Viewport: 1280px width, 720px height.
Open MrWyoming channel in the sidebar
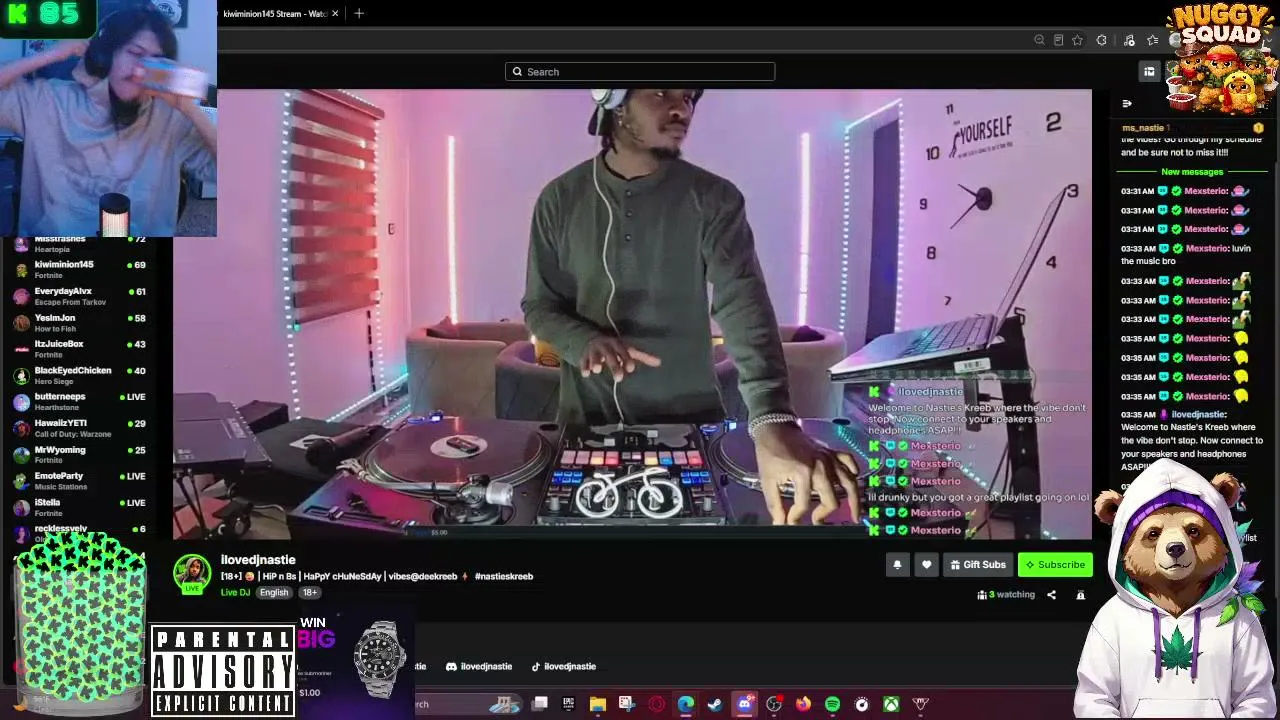point(80,455)
